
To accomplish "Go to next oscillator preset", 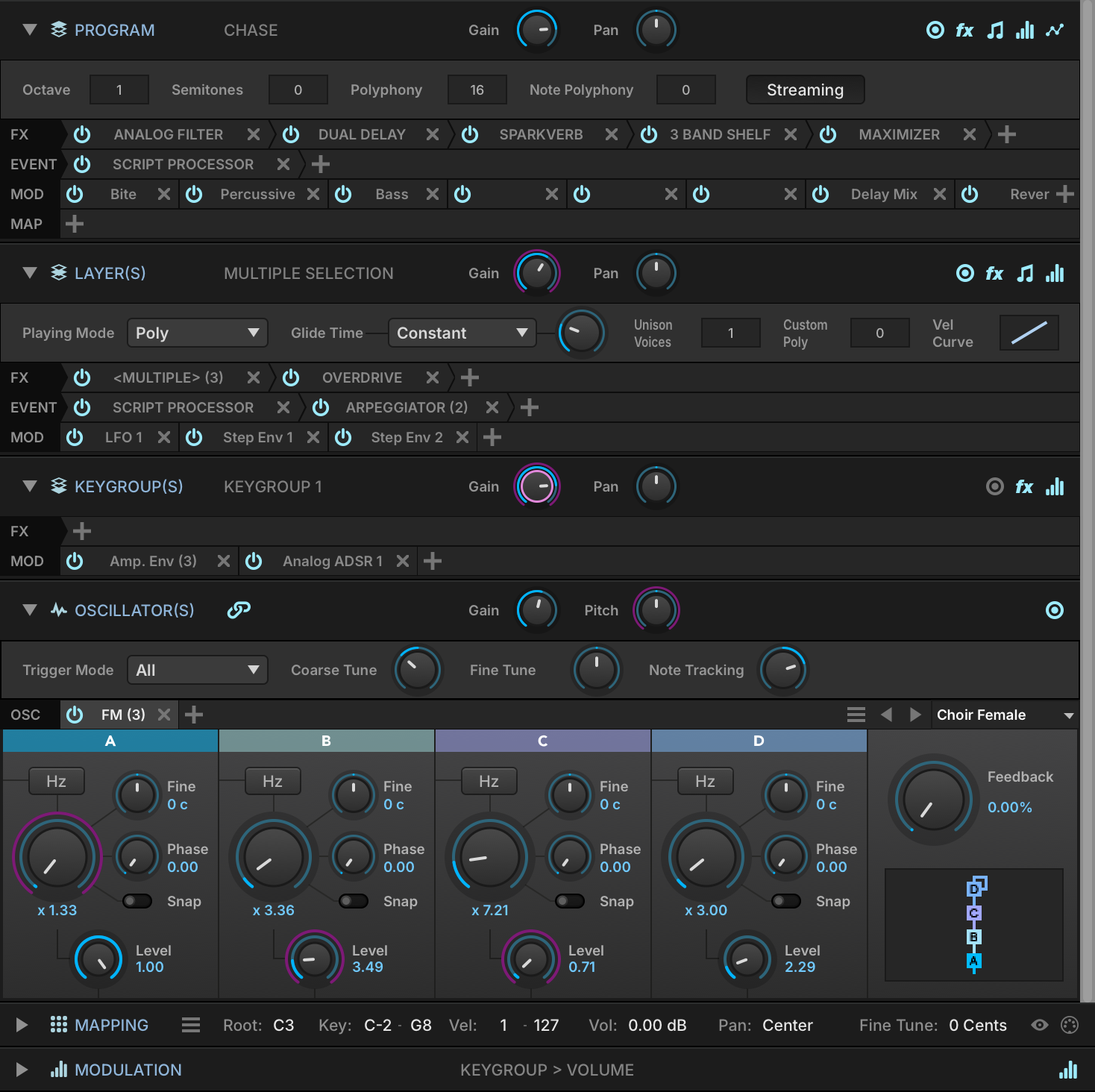I will point(915,715).
